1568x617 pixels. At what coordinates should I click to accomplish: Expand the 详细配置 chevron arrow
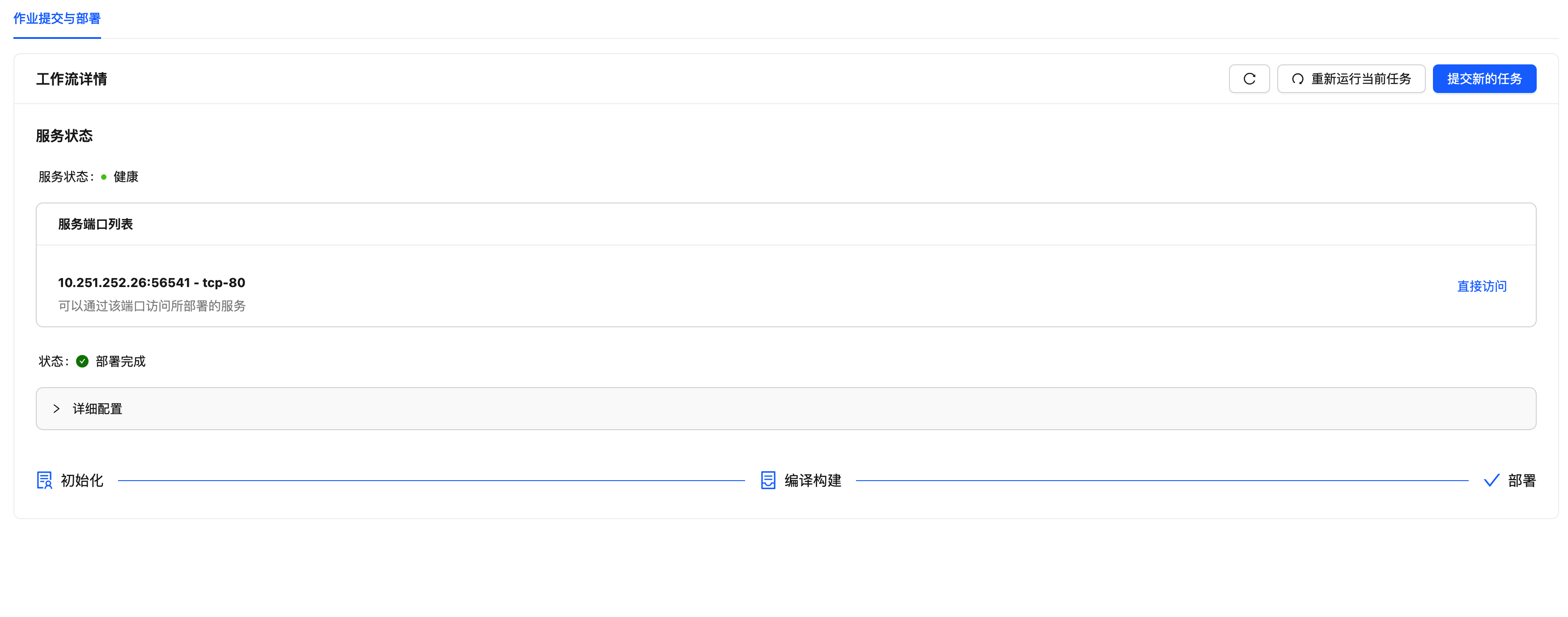56,409
